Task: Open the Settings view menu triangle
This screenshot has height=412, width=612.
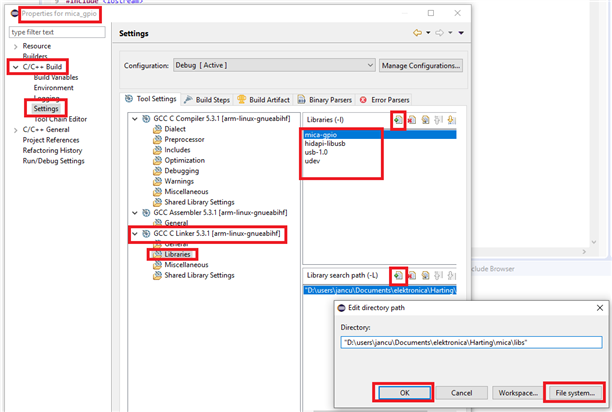Action: pyautogui.click(x=461, y=33)
